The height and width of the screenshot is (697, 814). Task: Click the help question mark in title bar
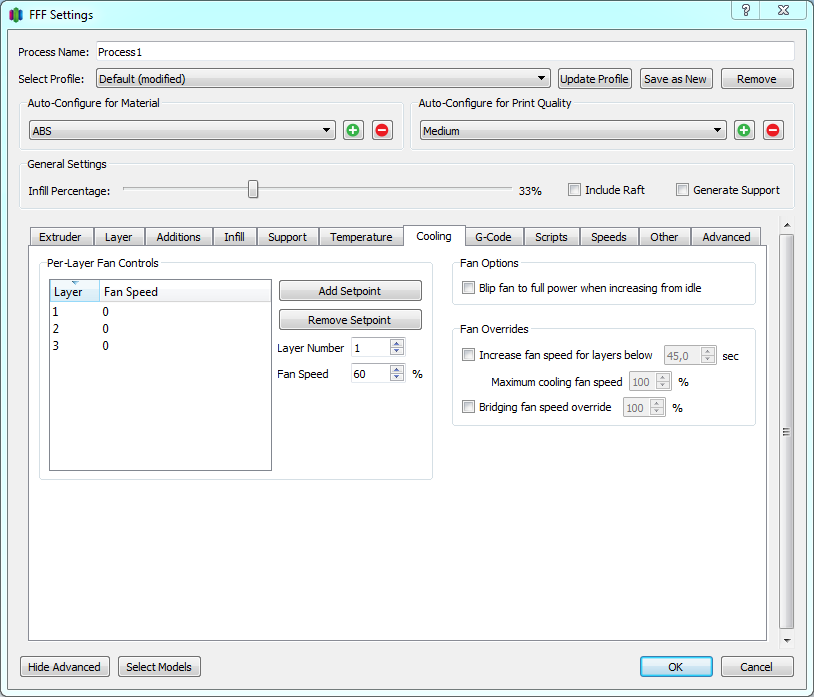(x=746, y=10)
